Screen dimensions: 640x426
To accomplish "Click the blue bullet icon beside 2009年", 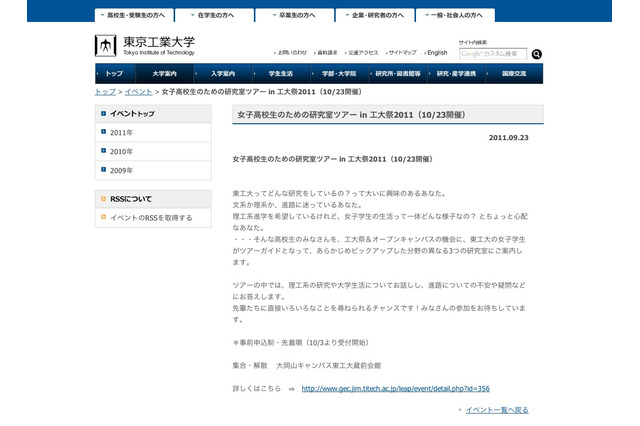I will click(x=103, y=169).
